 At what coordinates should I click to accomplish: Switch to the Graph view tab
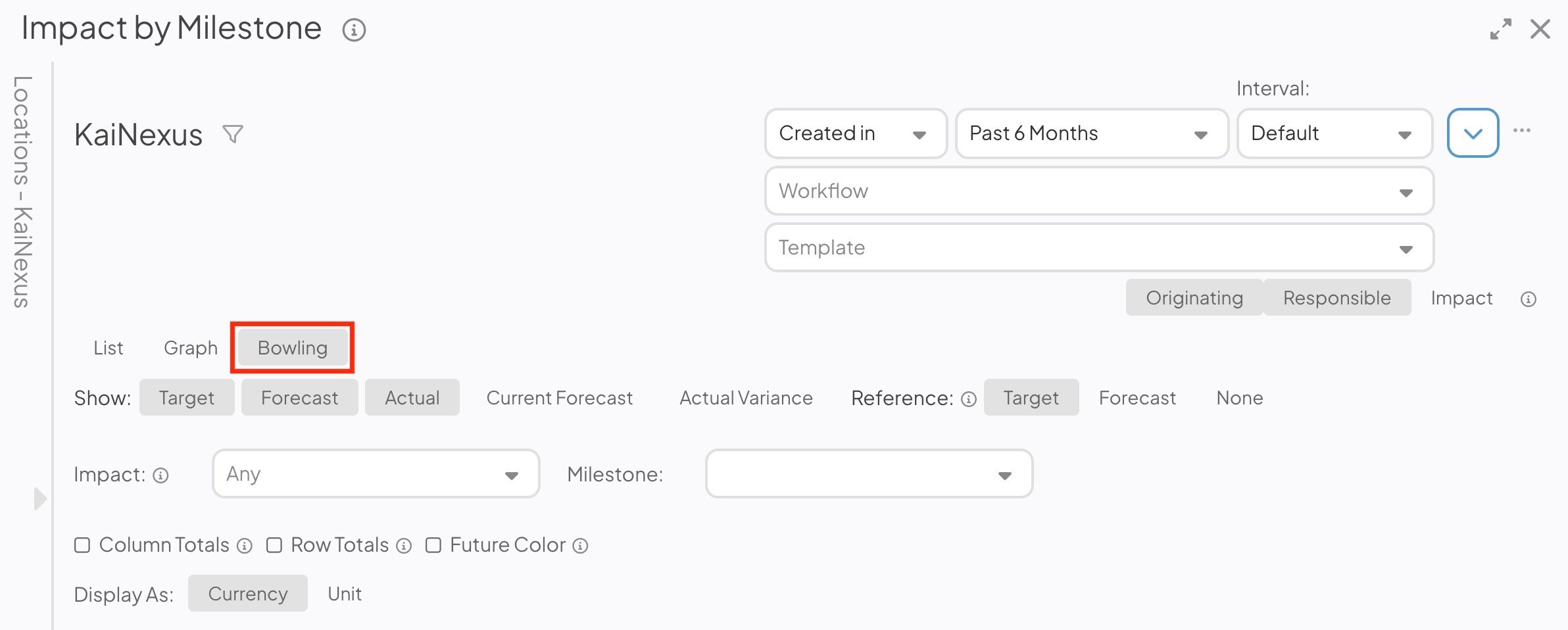tap(191, 348)
